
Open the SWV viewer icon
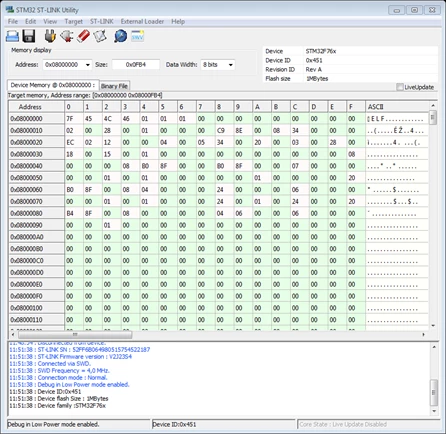tap(137, 36)
